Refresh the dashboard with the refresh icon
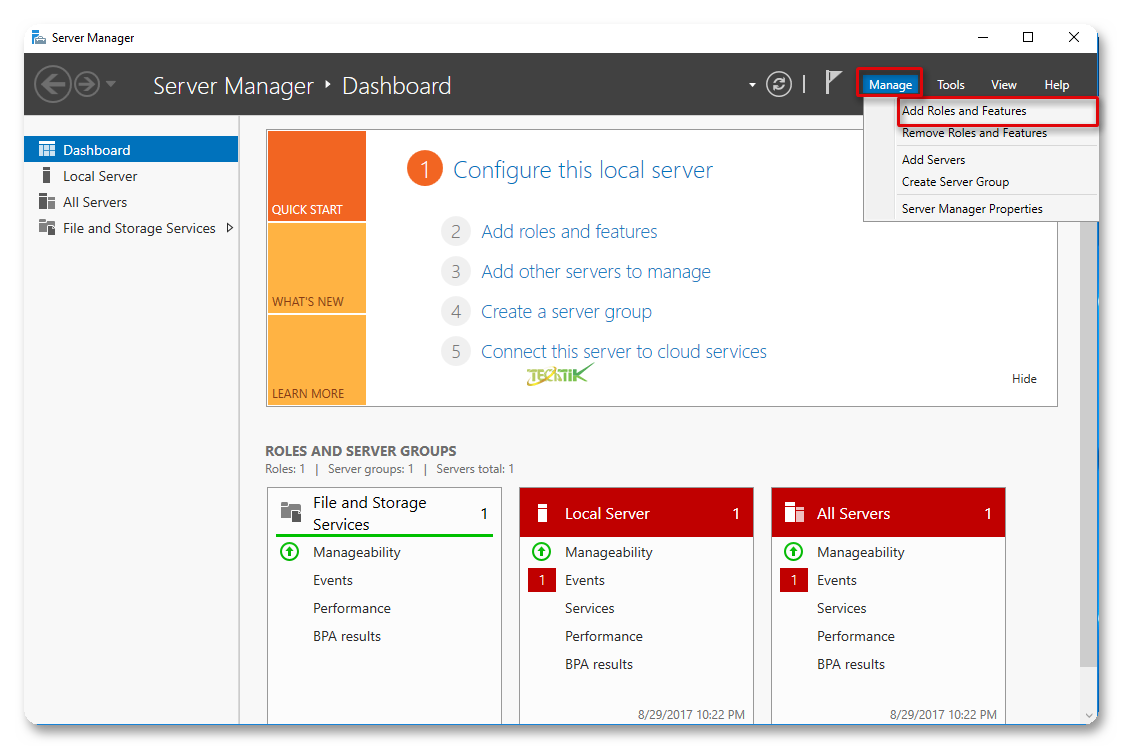The image size is (1123, 749). (779, 85)
